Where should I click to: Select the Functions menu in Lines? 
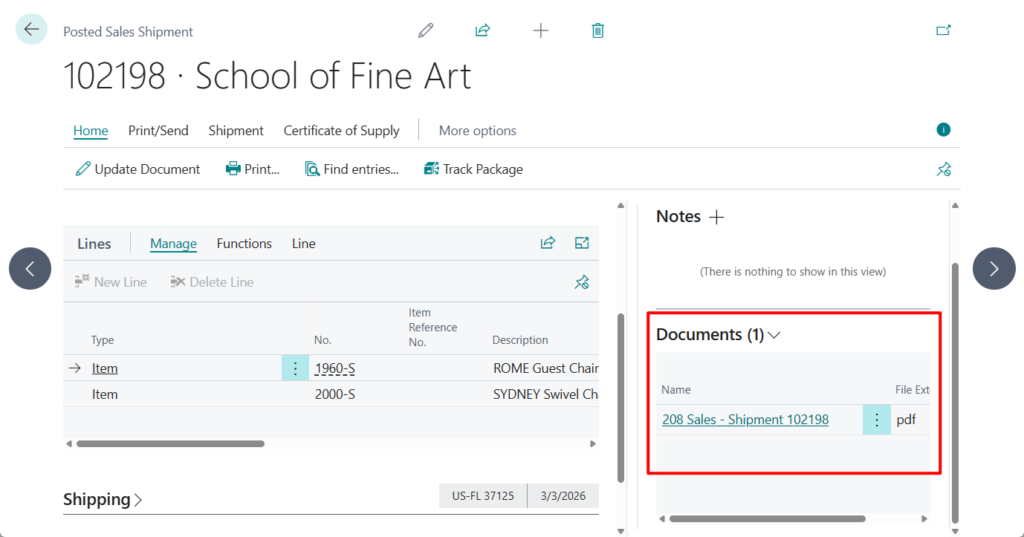tap(244, 243)
